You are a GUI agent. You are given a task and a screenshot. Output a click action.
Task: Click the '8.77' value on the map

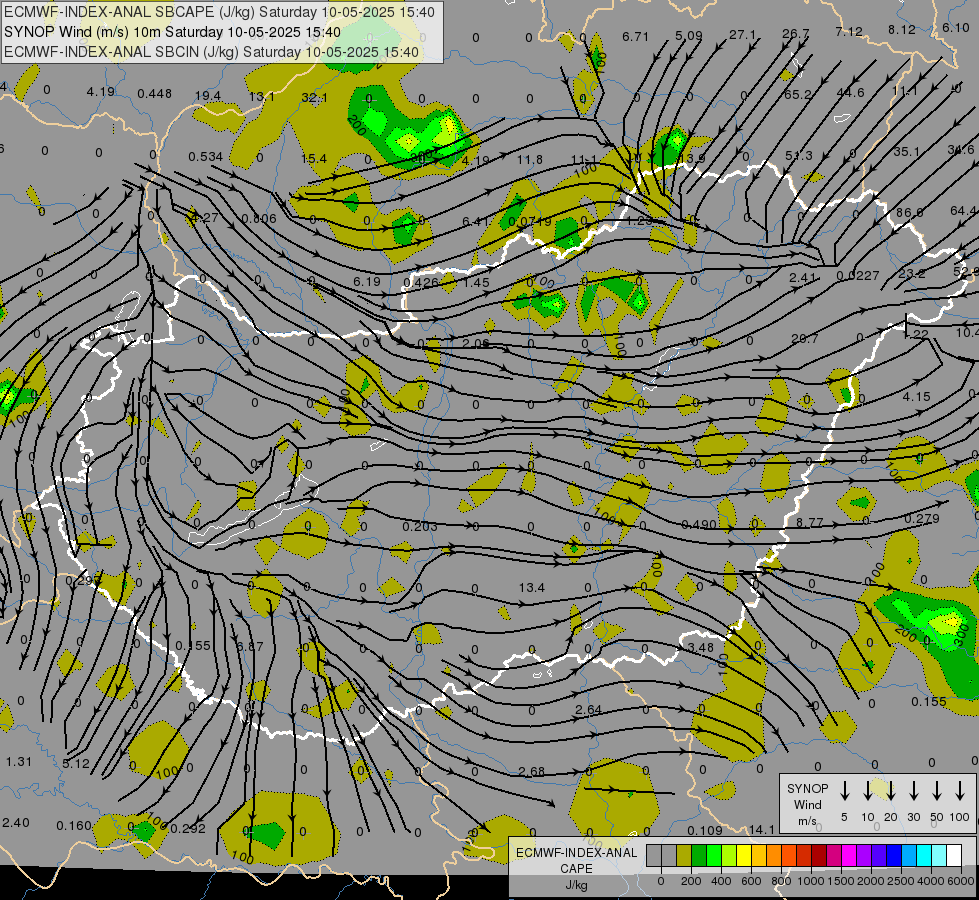[810, 522]
